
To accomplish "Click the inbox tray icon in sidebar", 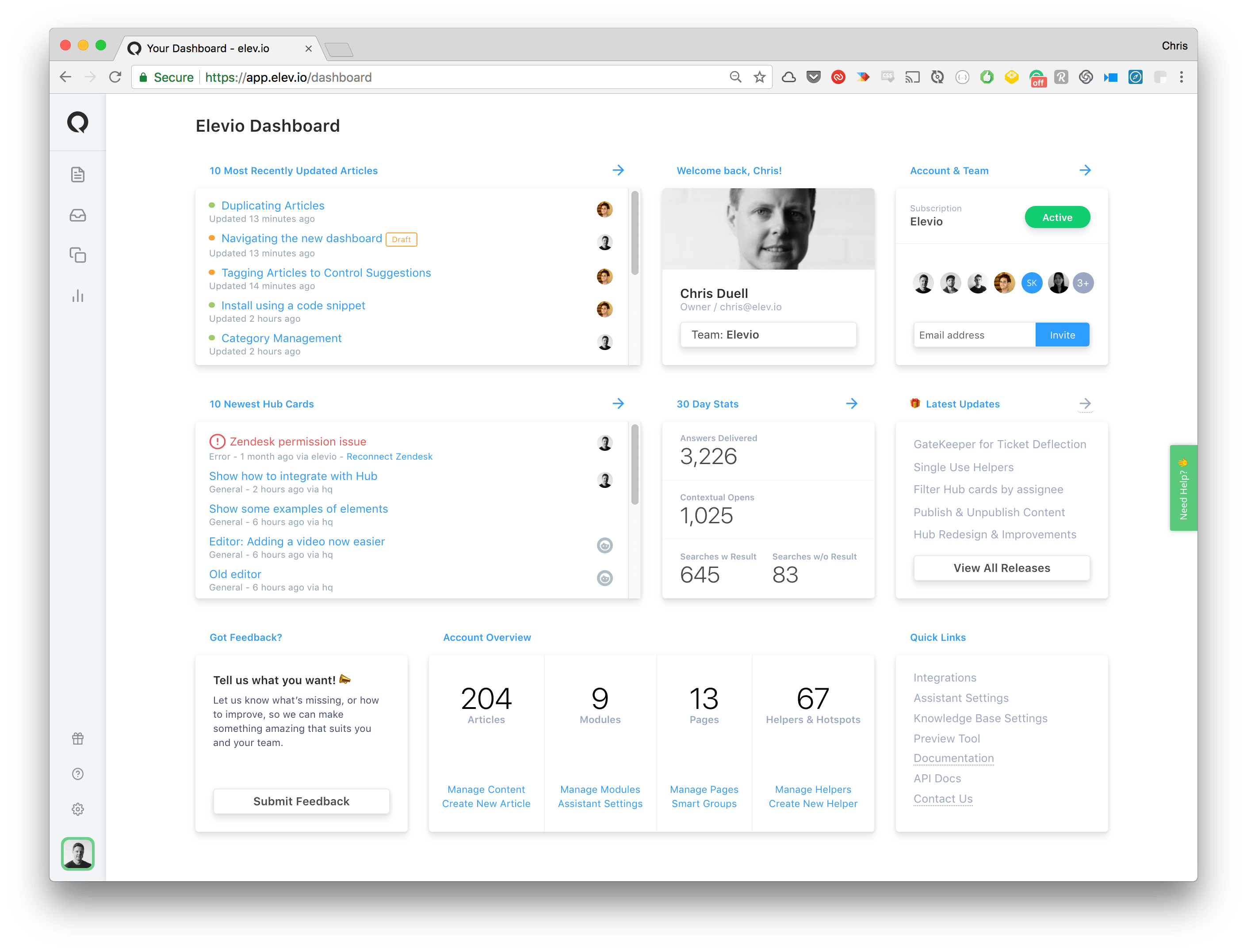I will 78,215.
